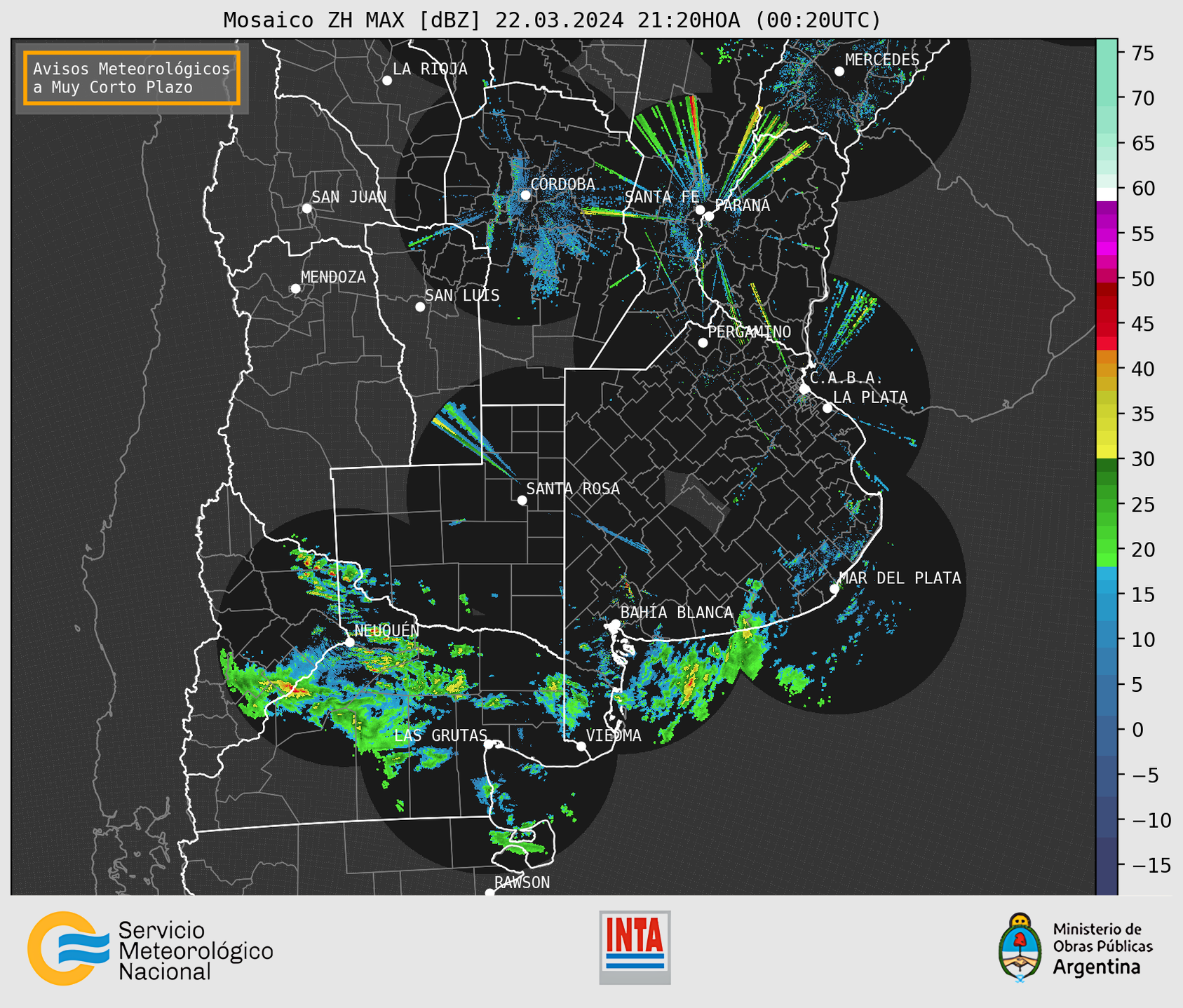
Task: Click the 20 label on the colorbar
Action: (x=1143, y=550)
